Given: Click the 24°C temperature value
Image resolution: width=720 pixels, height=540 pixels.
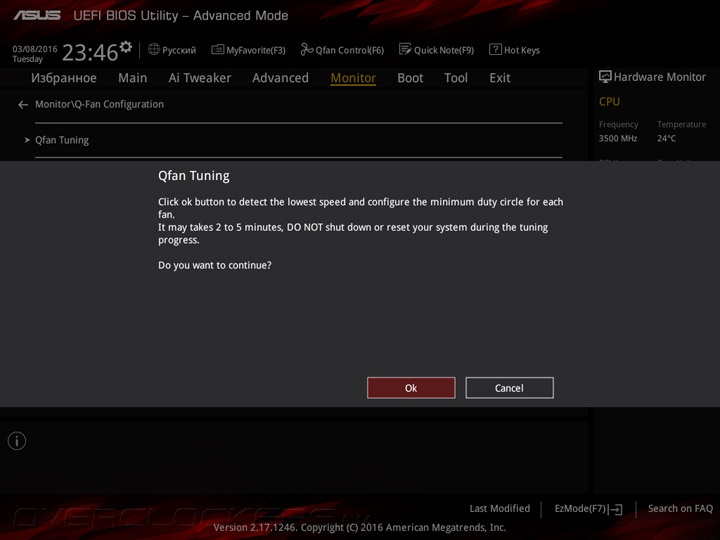Looking at the screenshot, I should (666, 138).
